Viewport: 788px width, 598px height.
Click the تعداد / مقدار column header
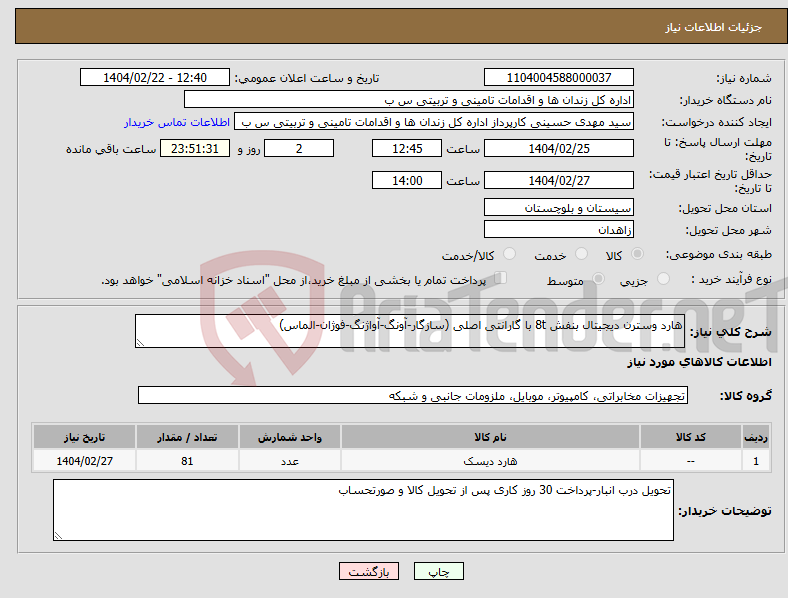tap(187, 437)
